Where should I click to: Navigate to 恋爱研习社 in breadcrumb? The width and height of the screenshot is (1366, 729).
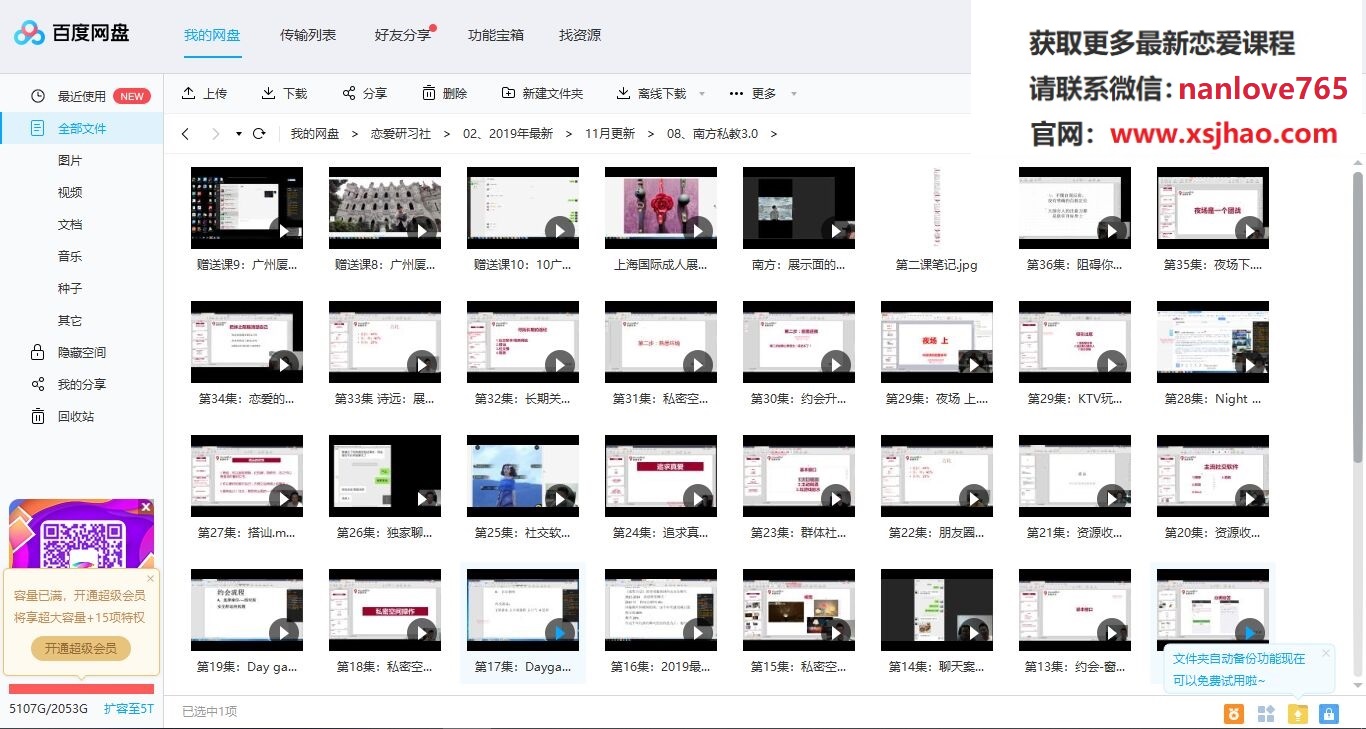401,133
